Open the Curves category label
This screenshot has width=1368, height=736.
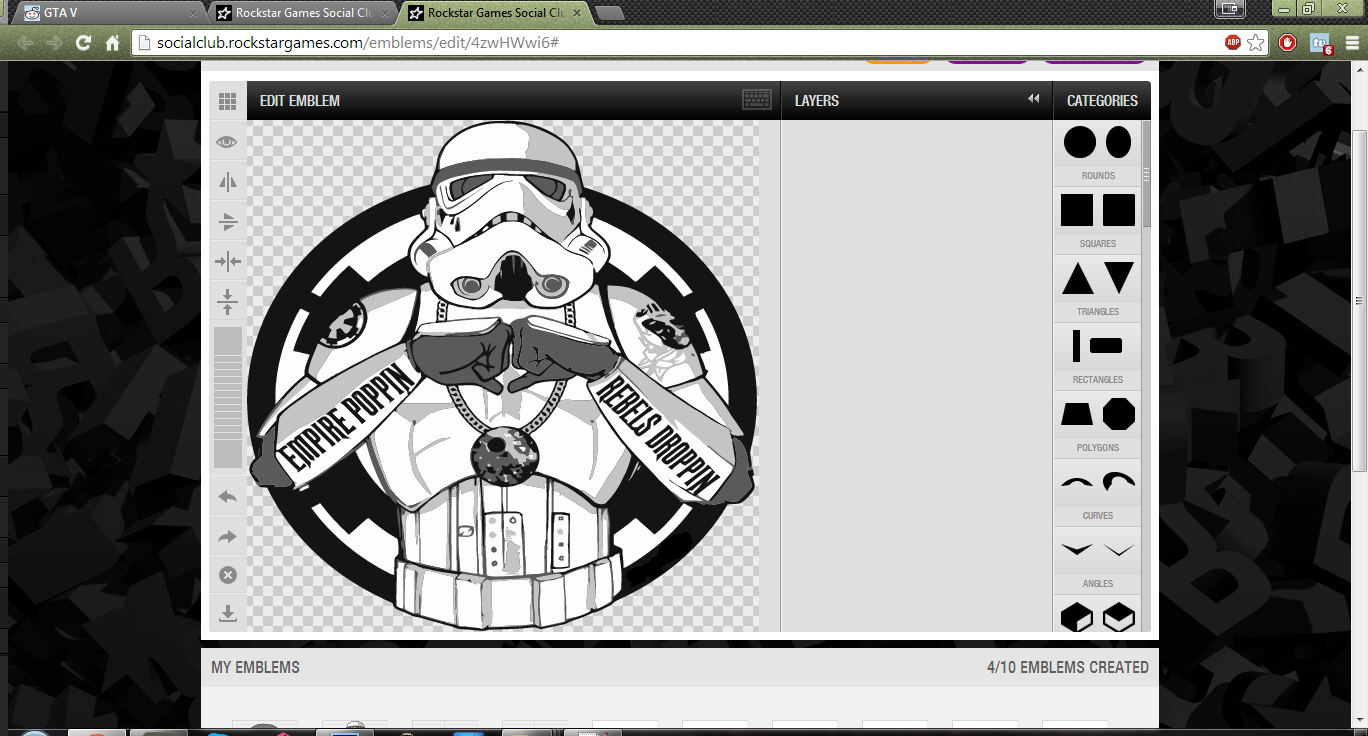(1098, 516)
